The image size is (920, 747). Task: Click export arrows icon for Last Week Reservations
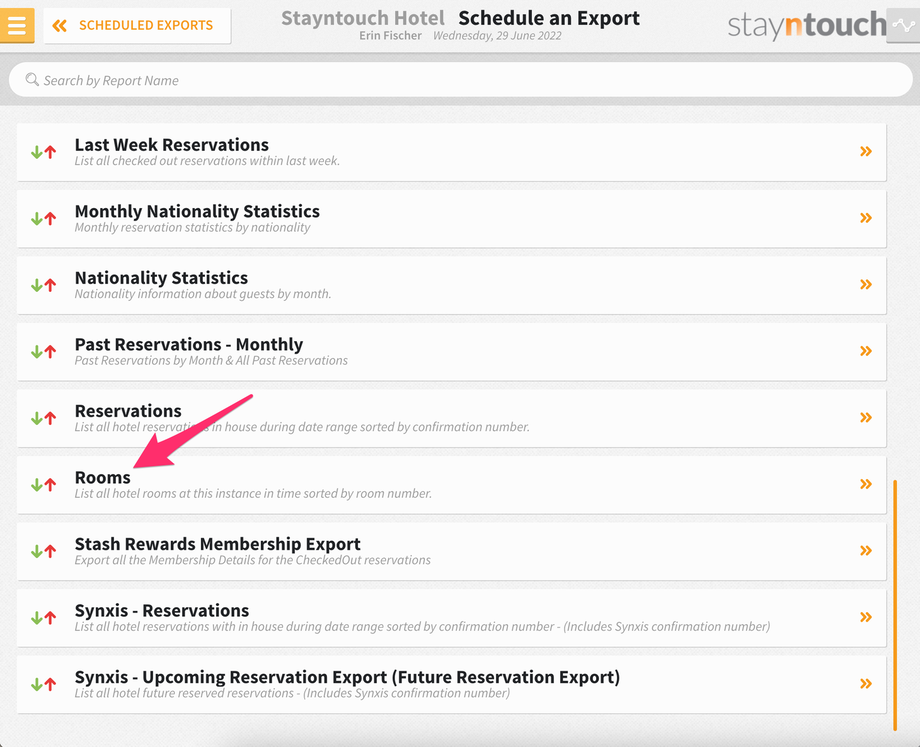[x=43, y=152]
